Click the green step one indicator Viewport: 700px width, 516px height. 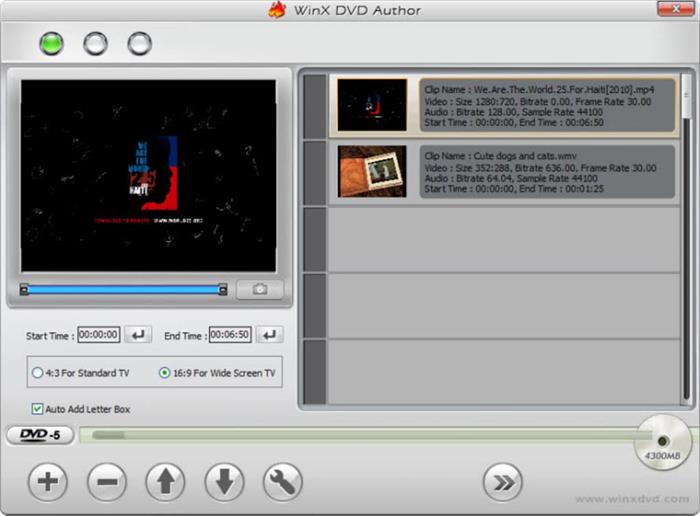(x=51, y=44)
